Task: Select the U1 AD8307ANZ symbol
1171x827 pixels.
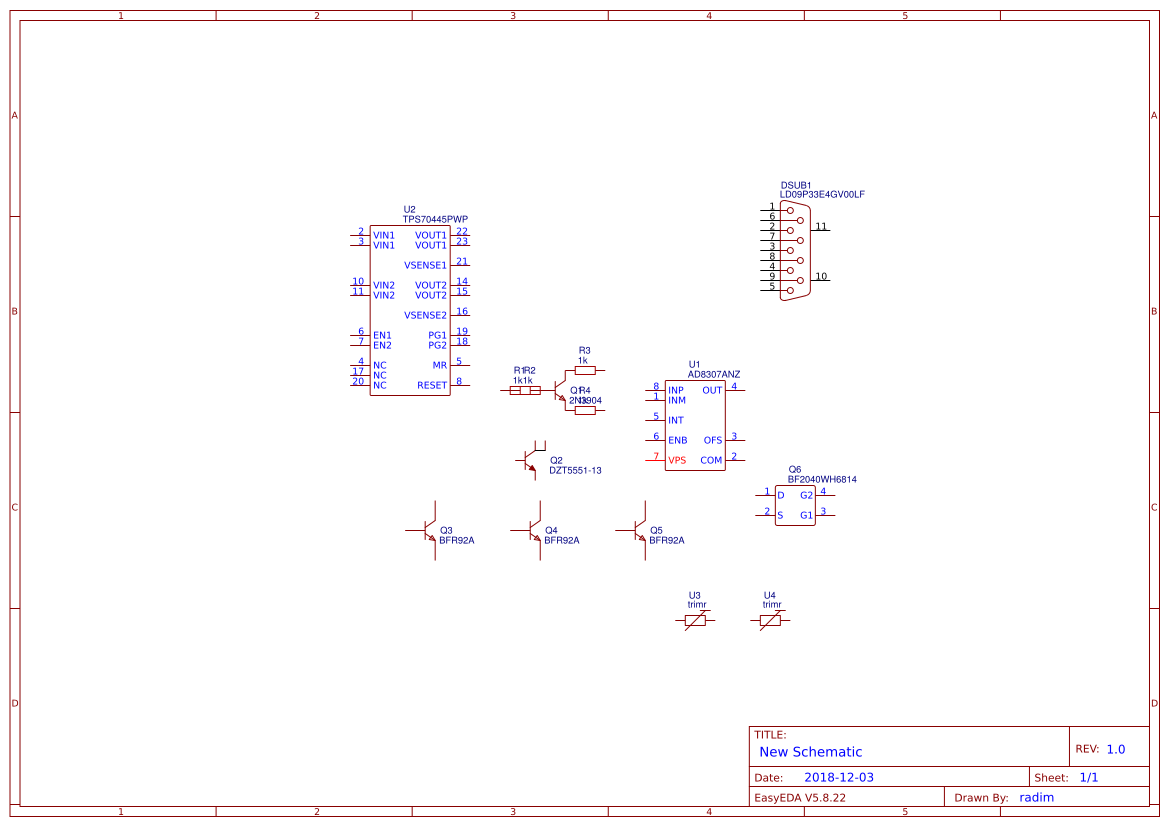Action: click(x=697, y=425)
